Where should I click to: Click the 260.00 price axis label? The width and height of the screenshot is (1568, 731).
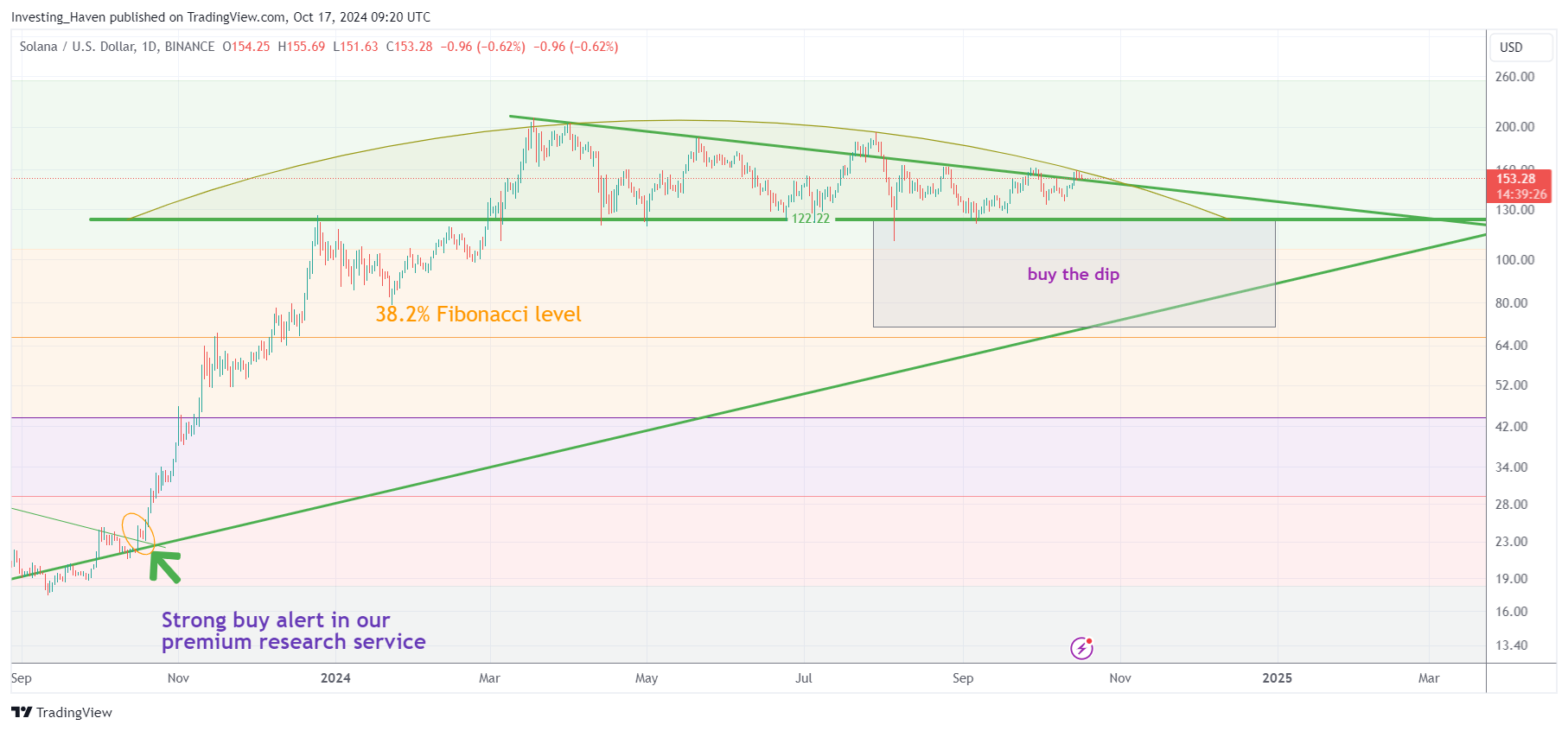1514,77
